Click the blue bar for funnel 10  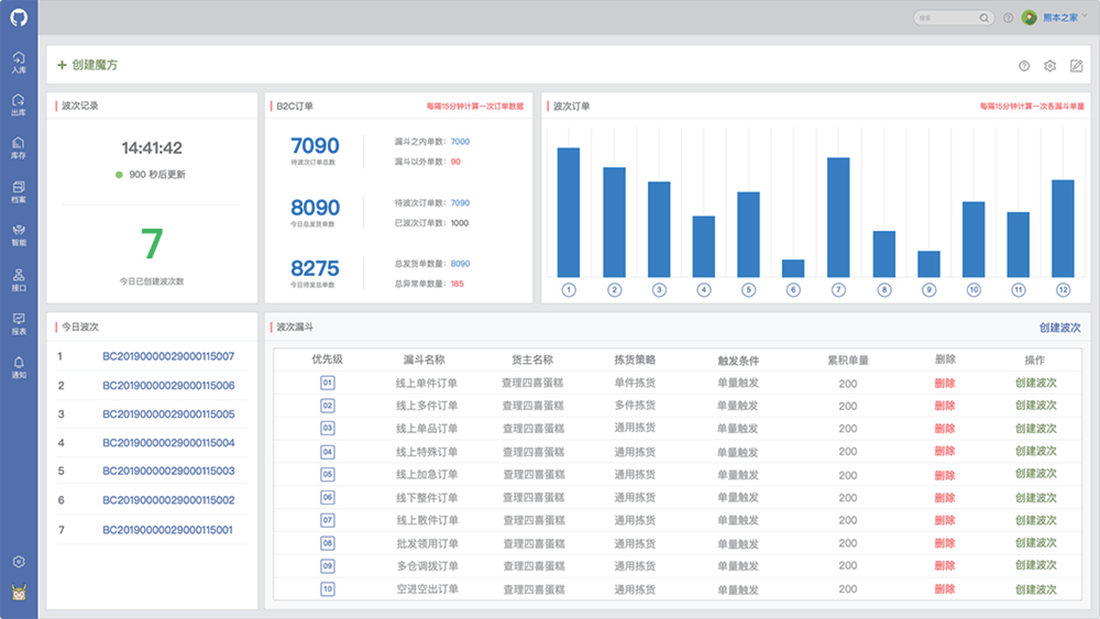point(973,239)
